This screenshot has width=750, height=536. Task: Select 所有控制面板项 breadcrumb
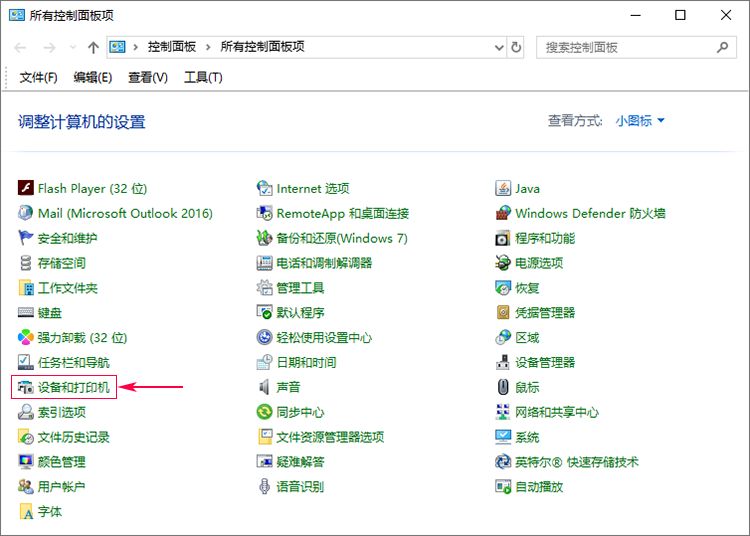click(x=262, y=47)
